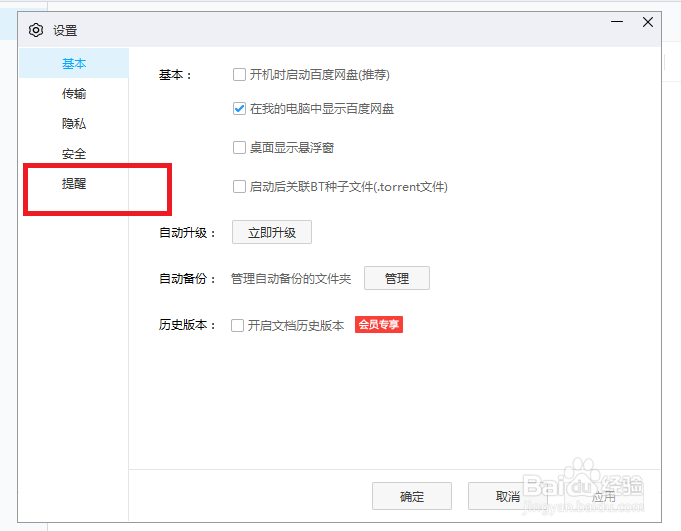Enable 开机时启动百度网盘 checkbox
The image size is (681, 531).
coord(239,75)
